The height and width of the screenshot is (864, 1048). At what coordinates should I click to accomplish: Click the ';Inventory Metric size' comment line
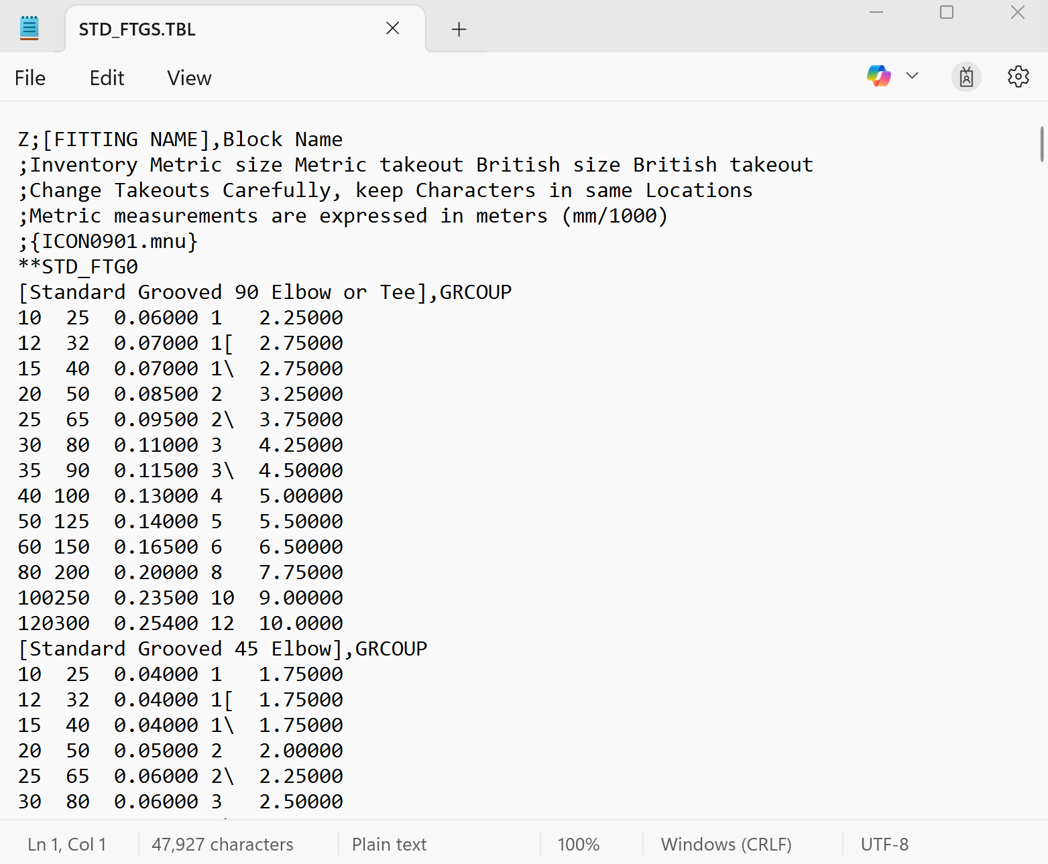416,164
